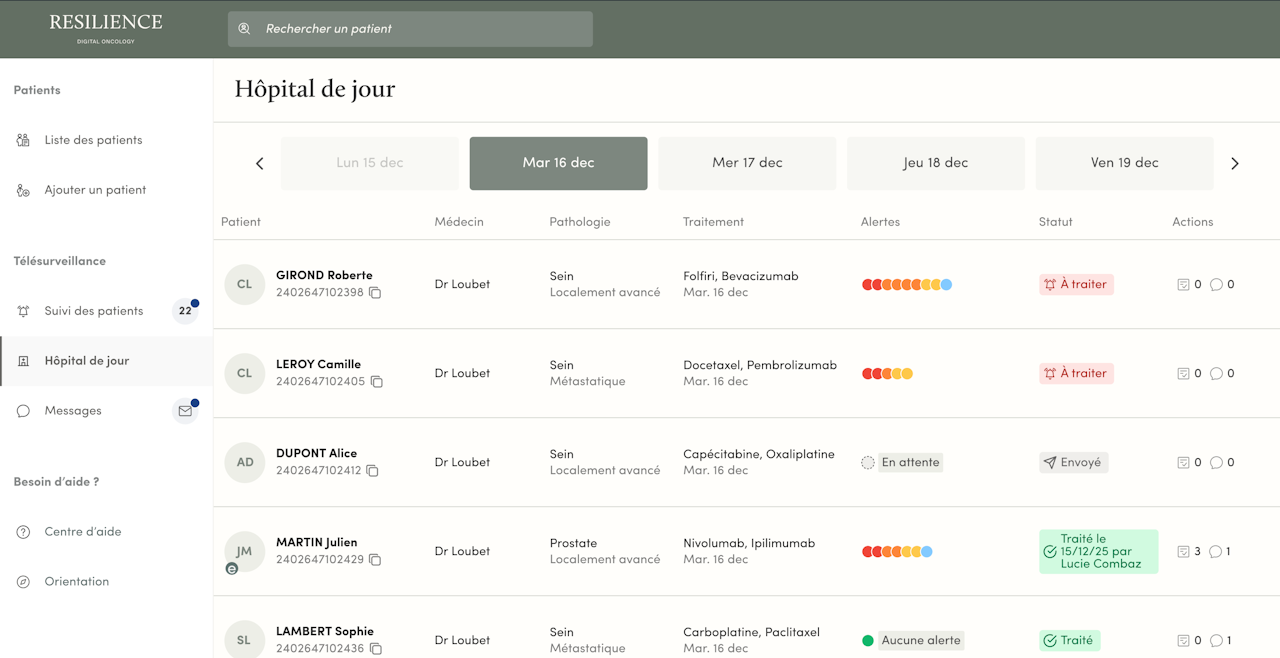This screenshot has width=1280, height=658.
Task: Open notes icon in LEROY Camille's actions
Action: [x=1184, y=373]
